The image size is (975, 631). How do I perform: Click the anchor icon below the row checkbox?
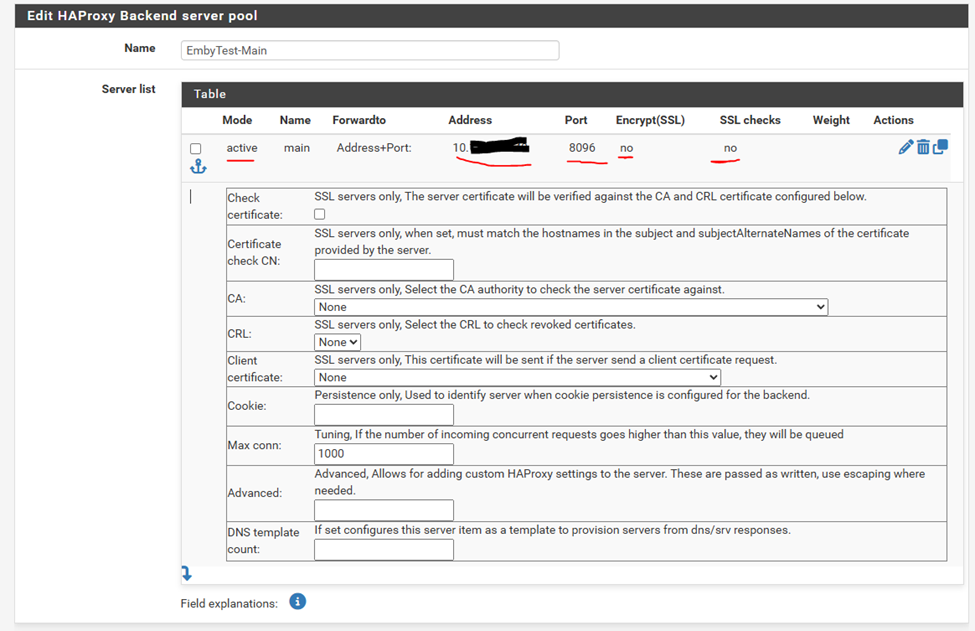pos(198,167)
